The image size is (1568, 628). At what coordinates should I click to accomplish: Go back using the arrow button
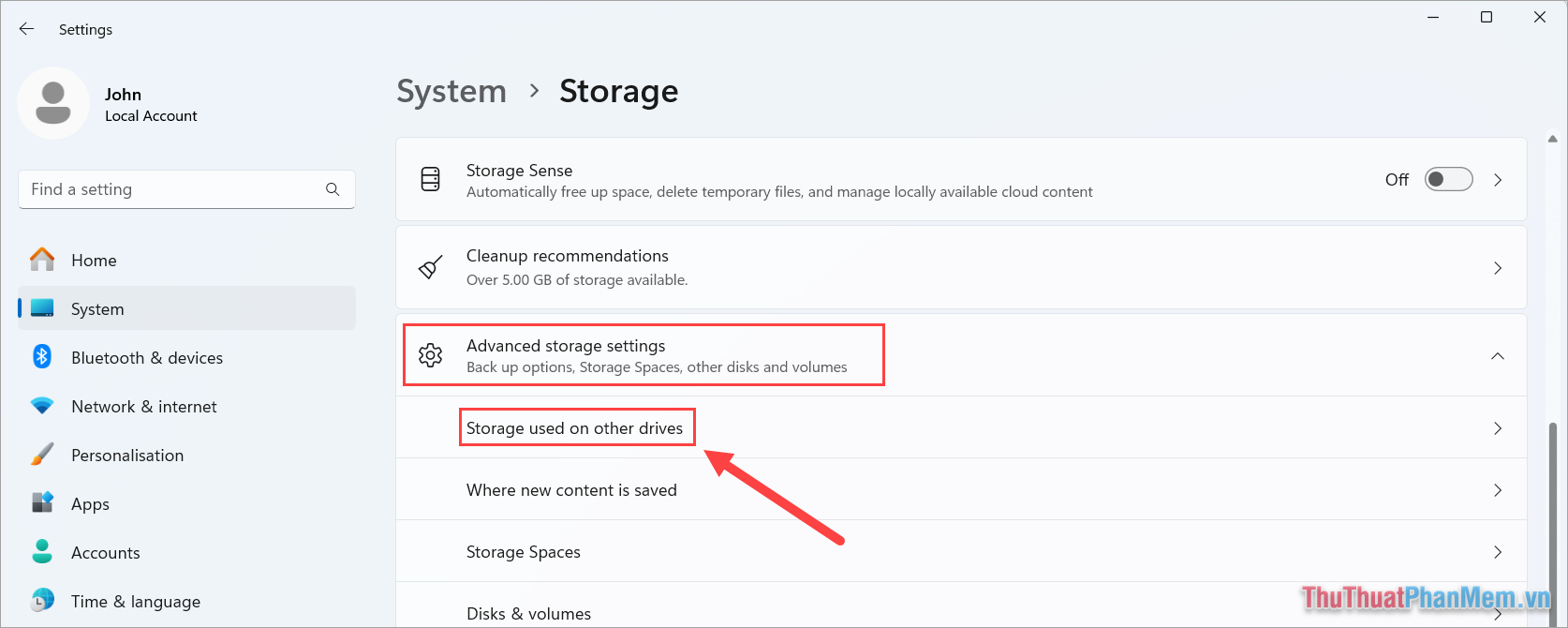26,28
